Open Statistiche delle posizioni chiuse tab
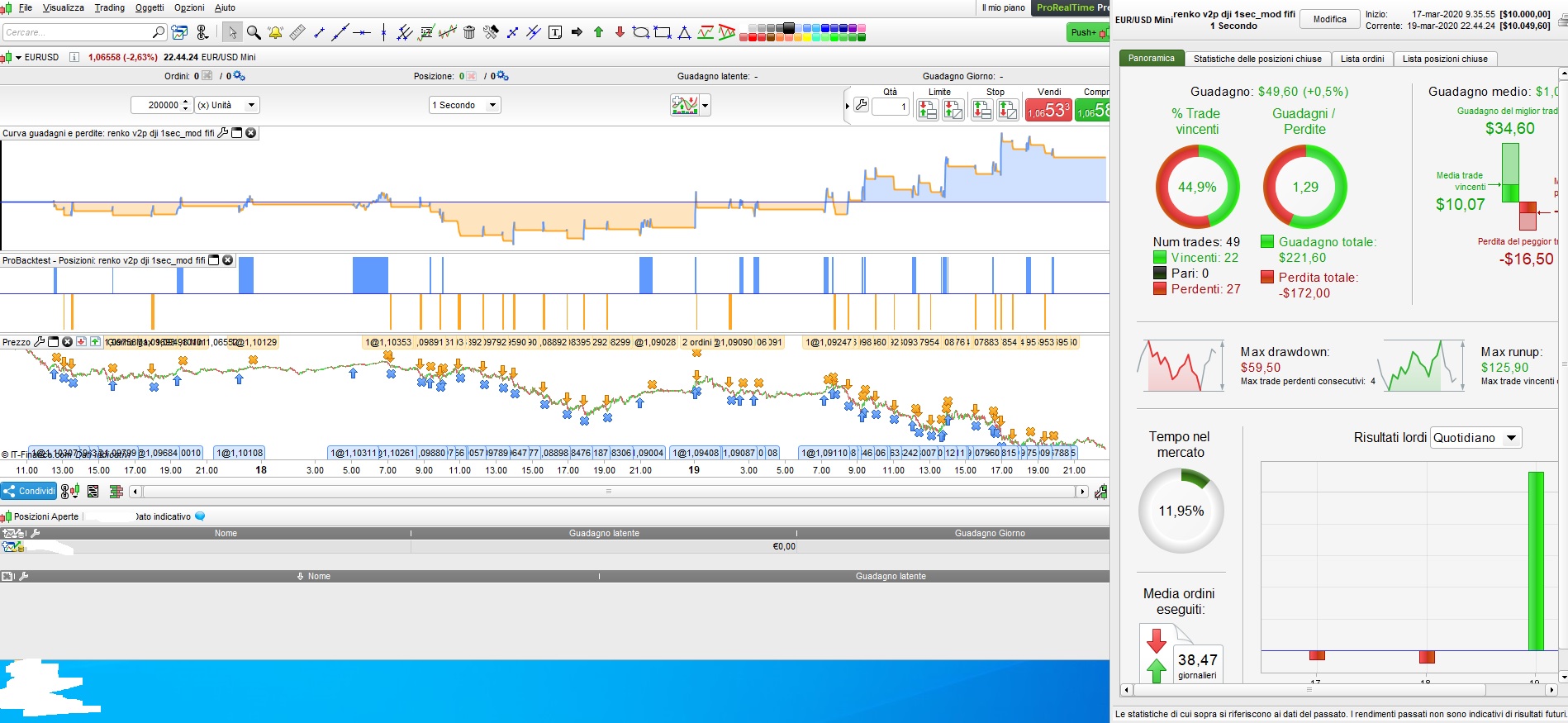The image size is (1568, 723). click(x=1257, y=59)
